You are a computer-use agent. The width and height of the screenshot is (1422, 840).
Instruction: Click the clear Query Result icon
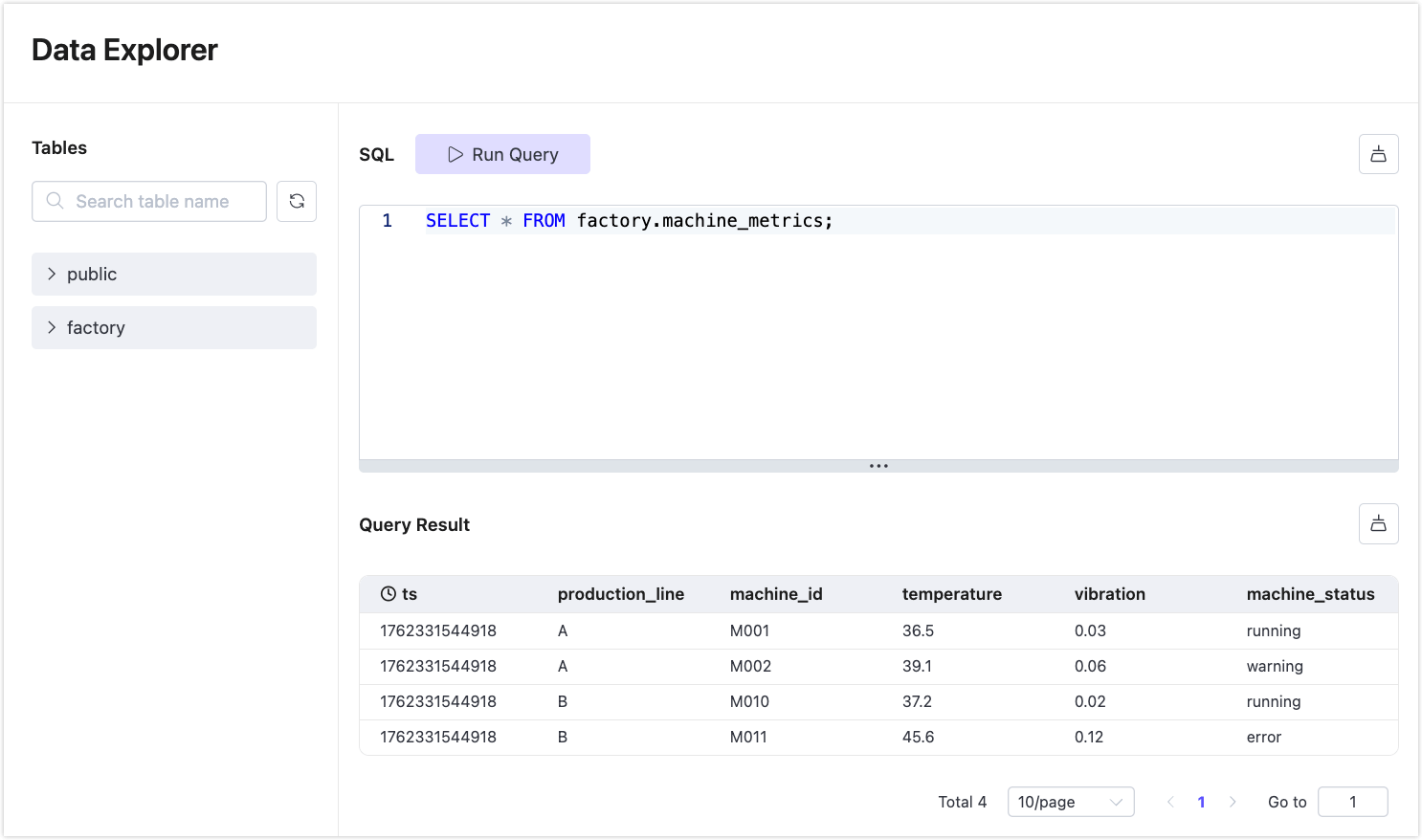1378,523
